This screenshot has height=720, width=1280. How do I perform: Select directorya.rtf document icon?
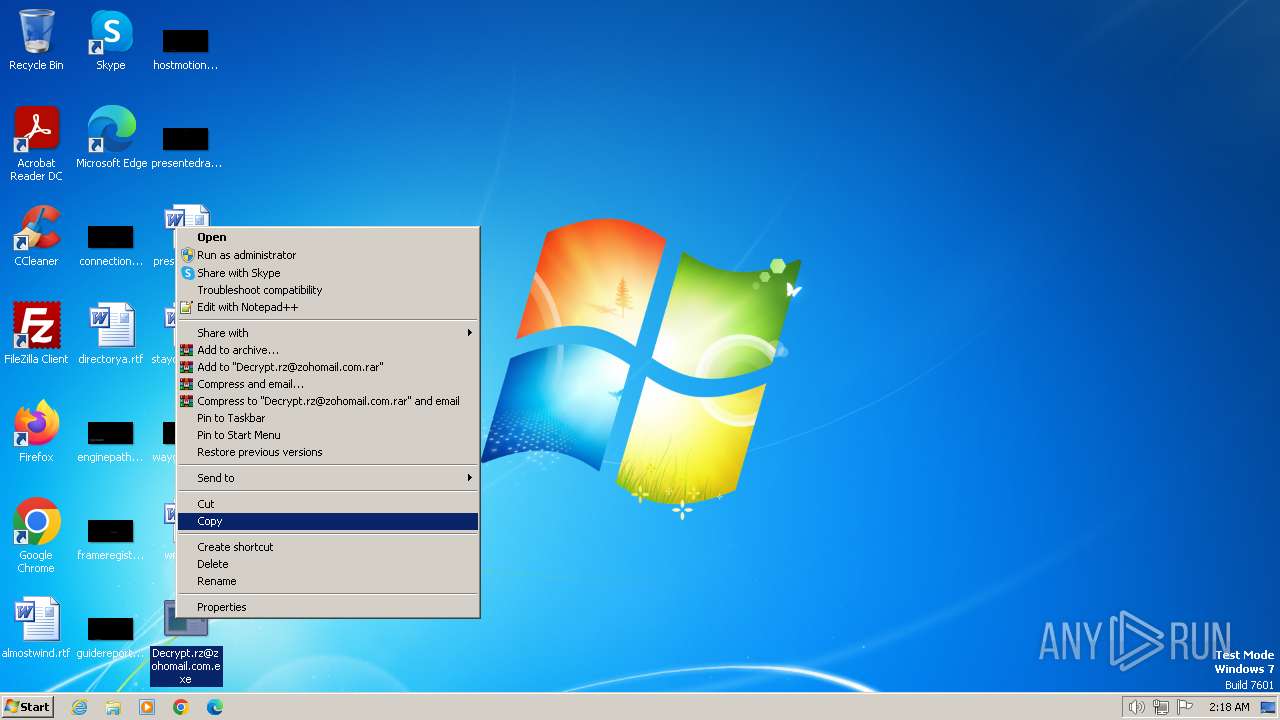111,333
